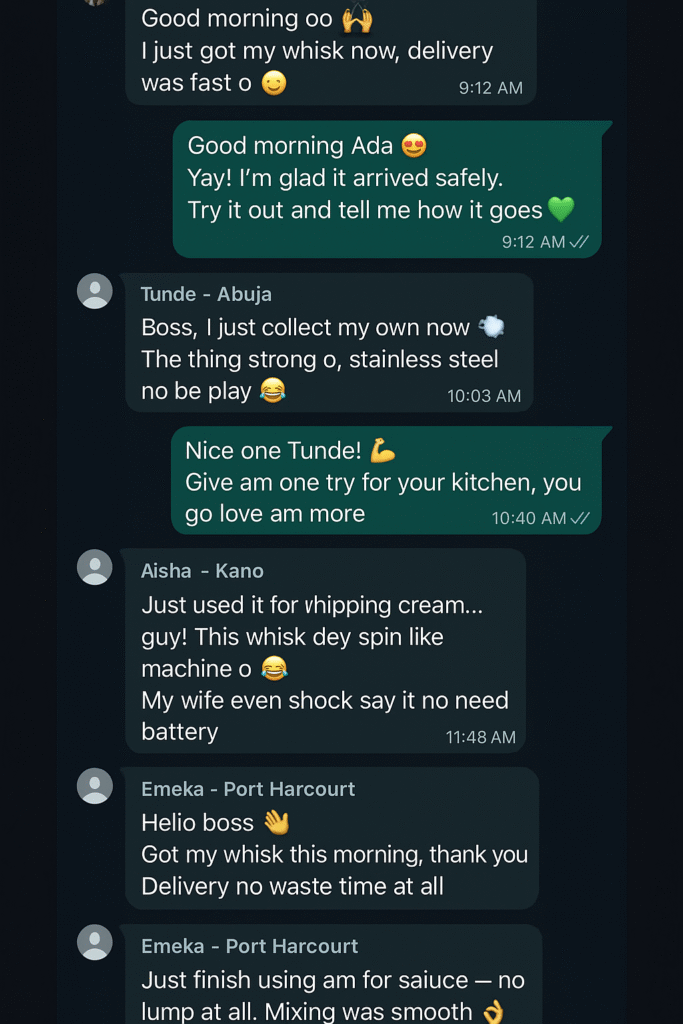Select 'Got my whisk this morning' message
The height and width of the screenshot is (1024, 683).
pos(334,854)
